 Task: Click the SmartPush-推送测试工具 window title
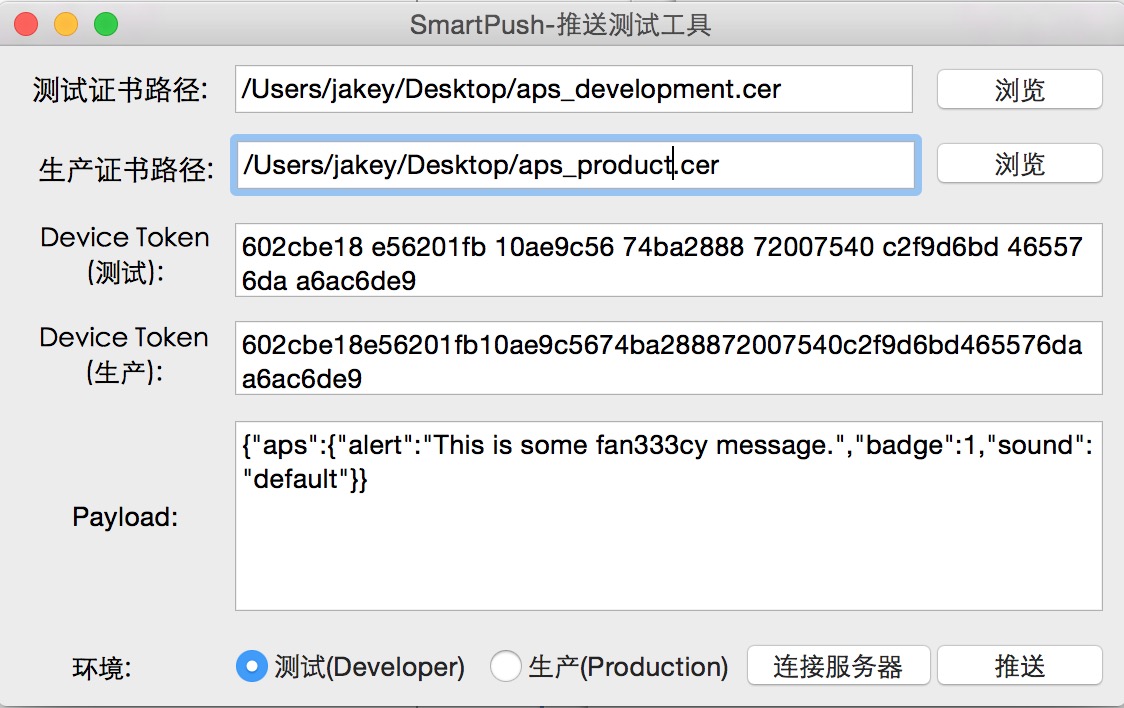point(561,24)
